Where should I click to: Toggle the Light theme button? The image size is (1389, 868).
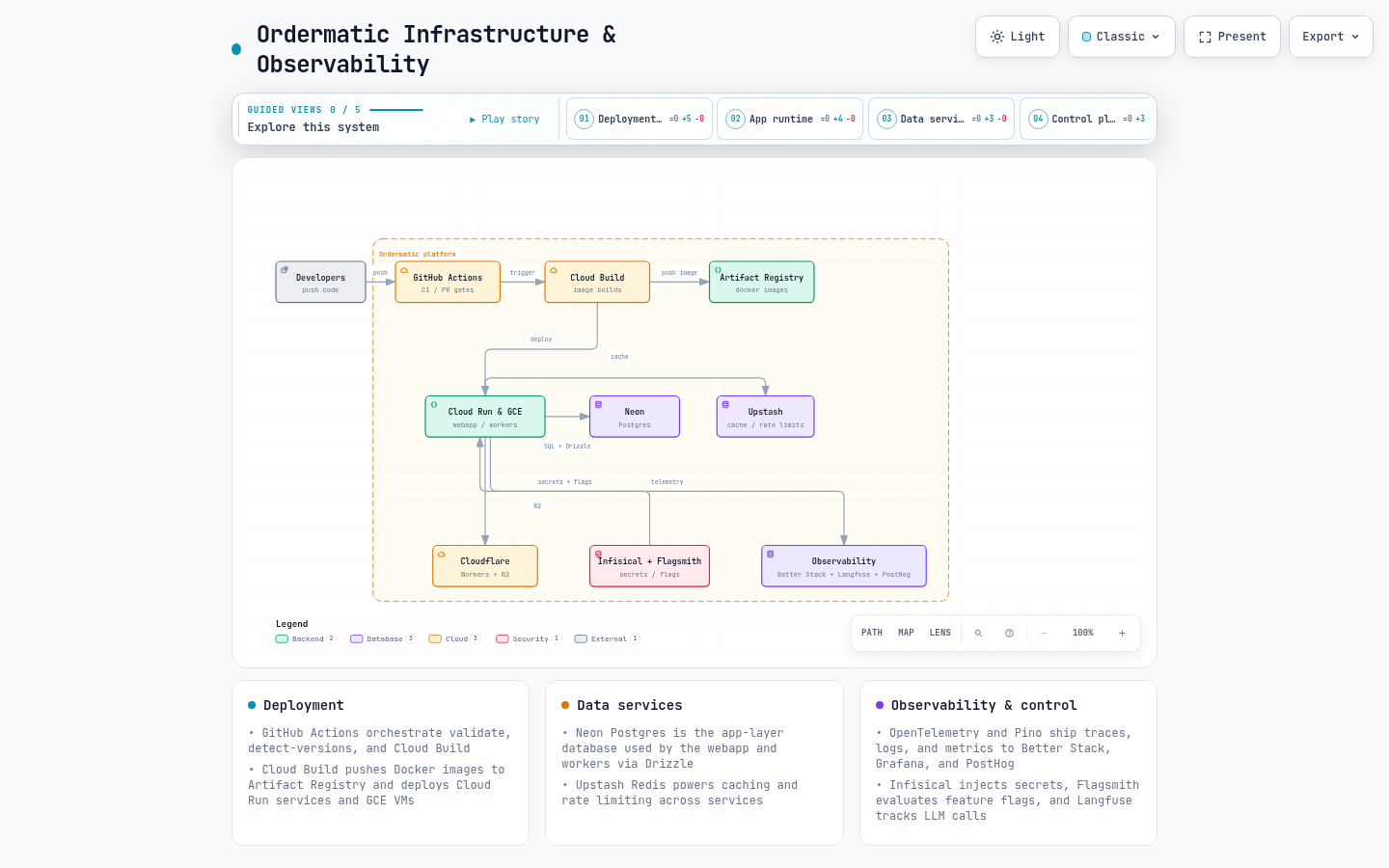click(1018, 37)
